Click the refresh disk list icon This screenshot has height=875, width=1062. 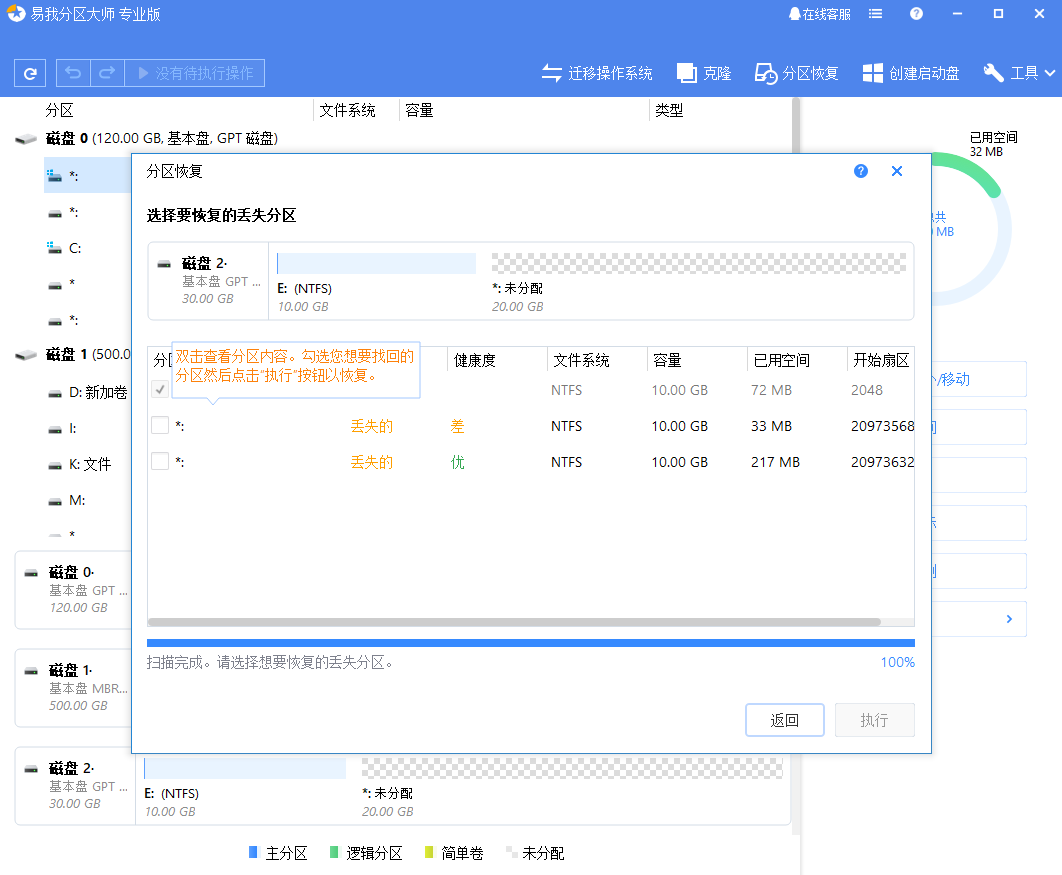(29, 72)
